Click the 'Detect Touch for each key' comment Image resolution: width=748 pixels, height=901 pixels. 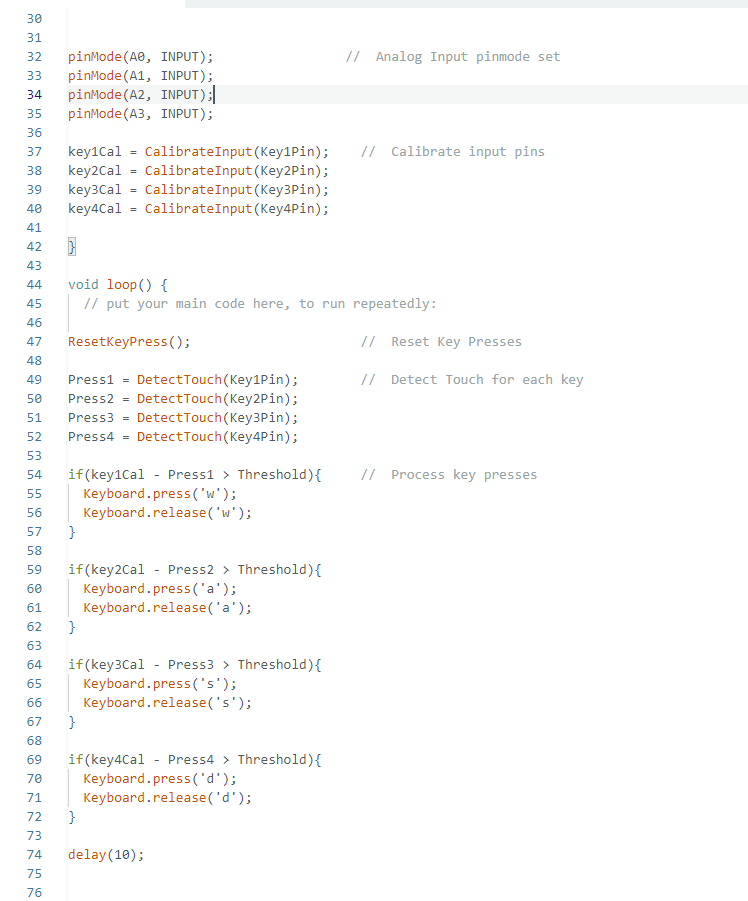tap(472, 380)
